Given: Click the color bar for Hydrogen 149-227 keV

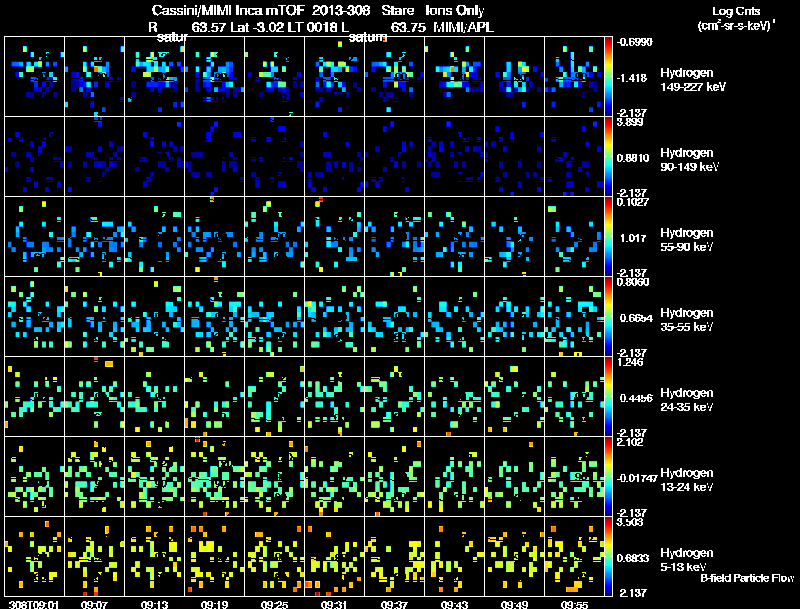Looking at the screenshot, I should [608, 77].
